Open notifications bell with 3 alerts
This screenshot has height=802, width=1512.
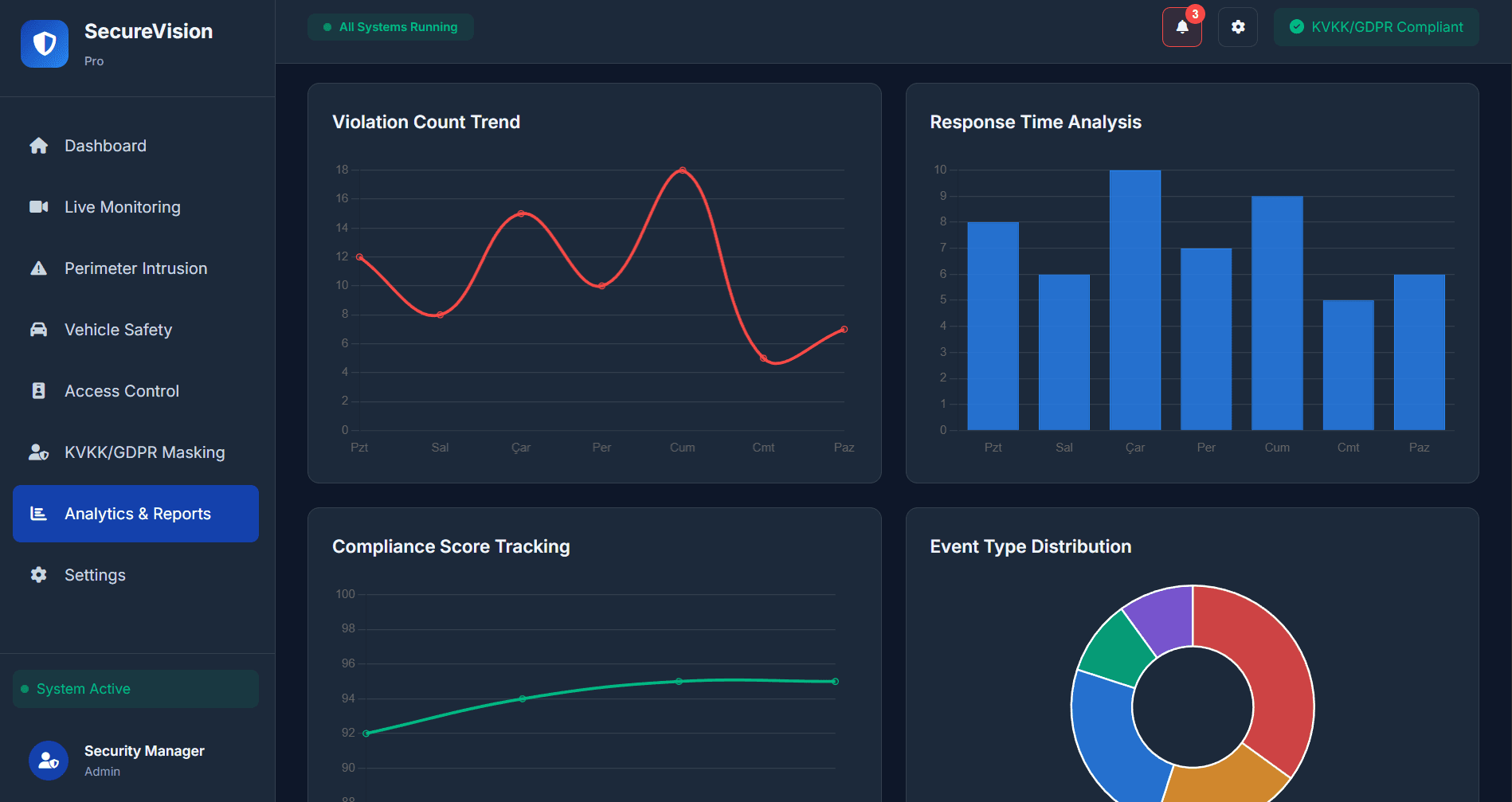pyautogui.click(x=1181, y=27)
